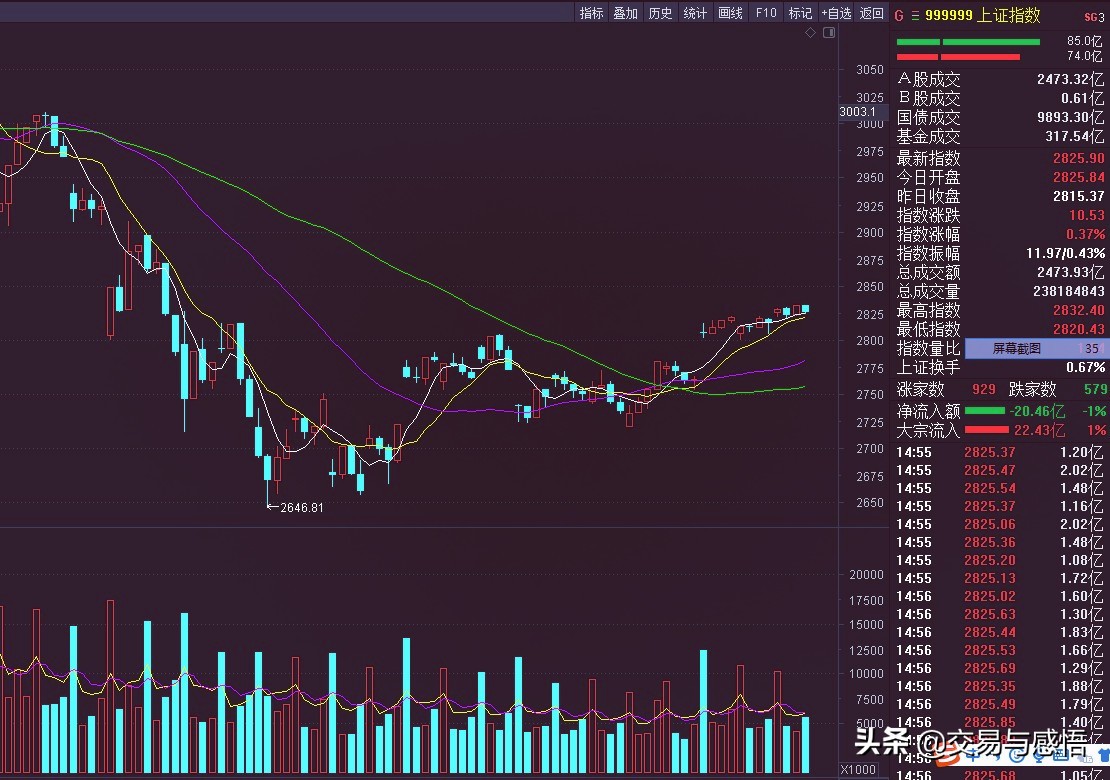Click the 叠加 overlay tool
Screen dimensions: 1110x780
click(x=625, y=13)
